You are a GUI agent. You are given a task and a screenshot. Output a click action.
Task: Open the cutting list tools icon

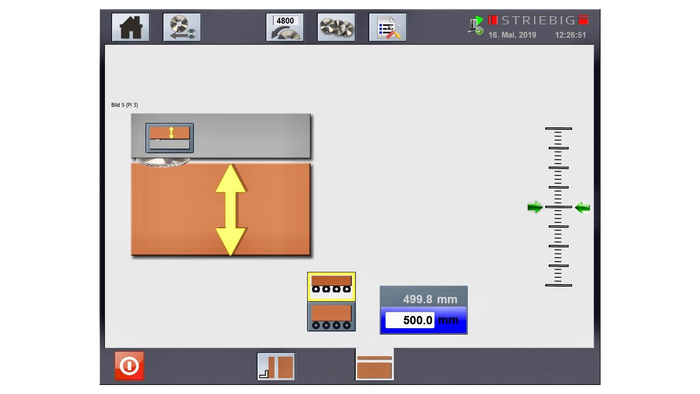tap(388, 28)
